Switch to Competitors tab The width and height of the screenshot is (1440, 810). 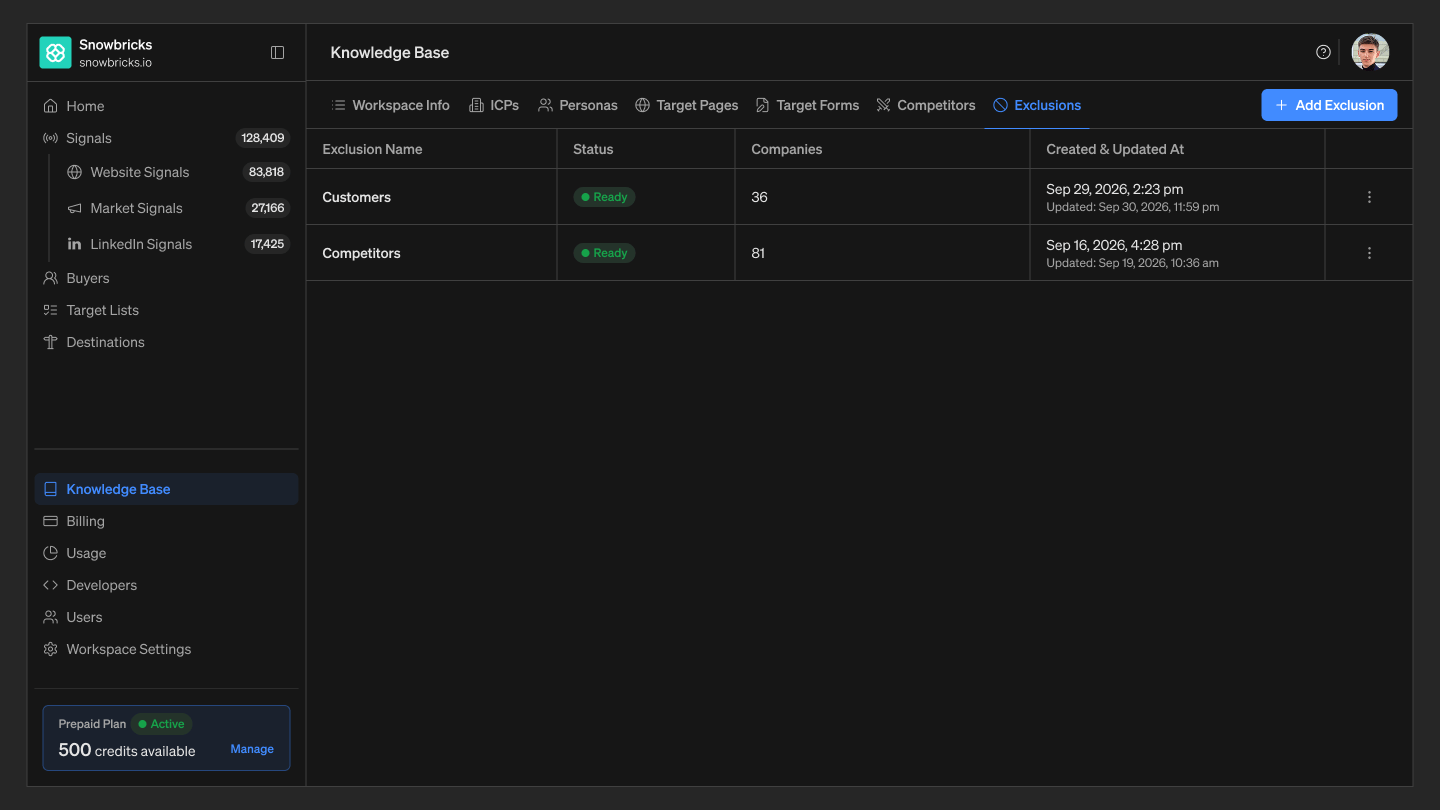click(x=926, y=105)
